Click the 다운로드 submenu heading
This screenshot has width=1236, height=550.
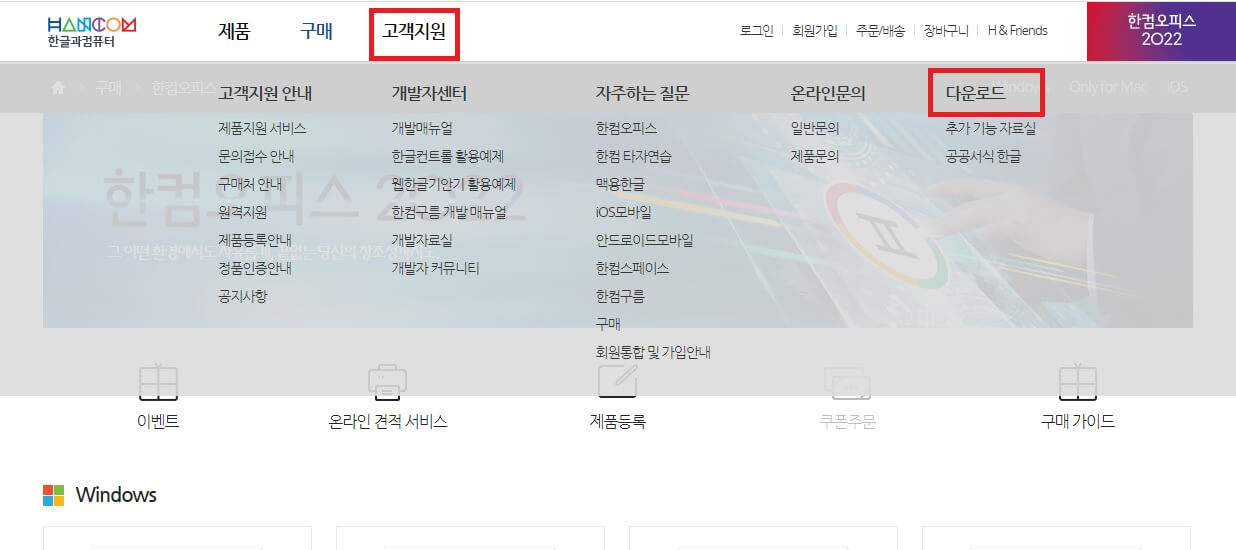coord(975,94)
